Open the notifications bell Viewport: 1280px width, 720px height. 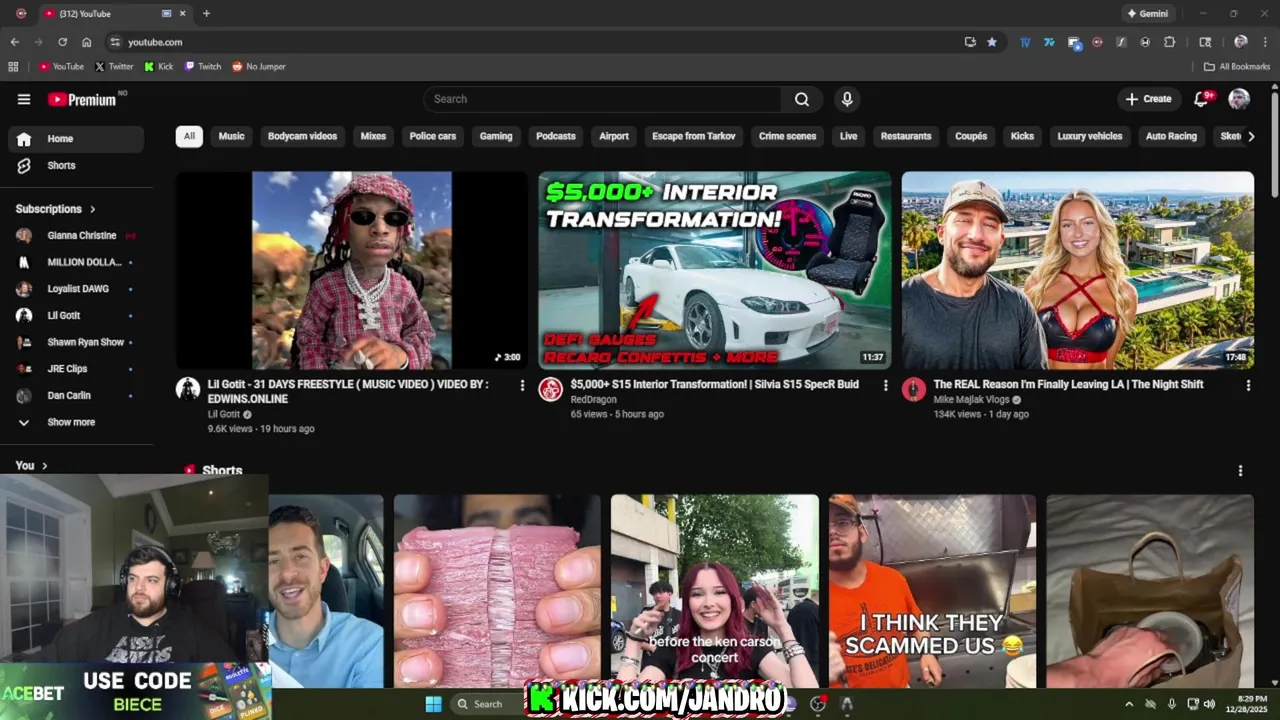pyautogui.click(x=1203, y=99)
